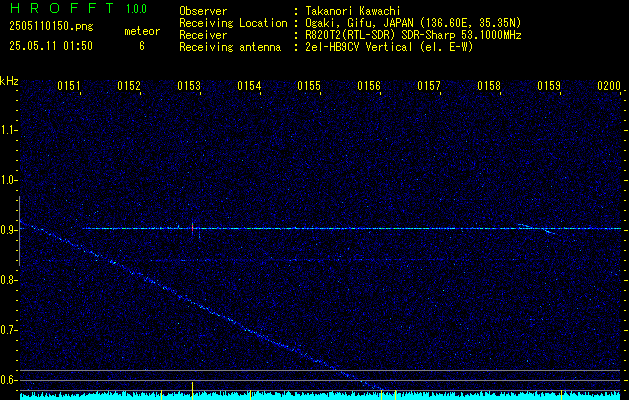Click the 0158 time axis label

point(489,86)
